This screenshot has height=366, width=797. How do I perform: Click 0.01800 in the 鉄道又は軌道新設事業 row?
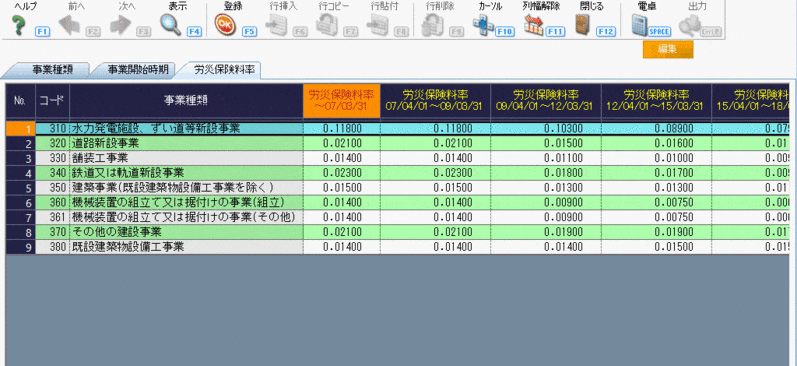(545, 173)
